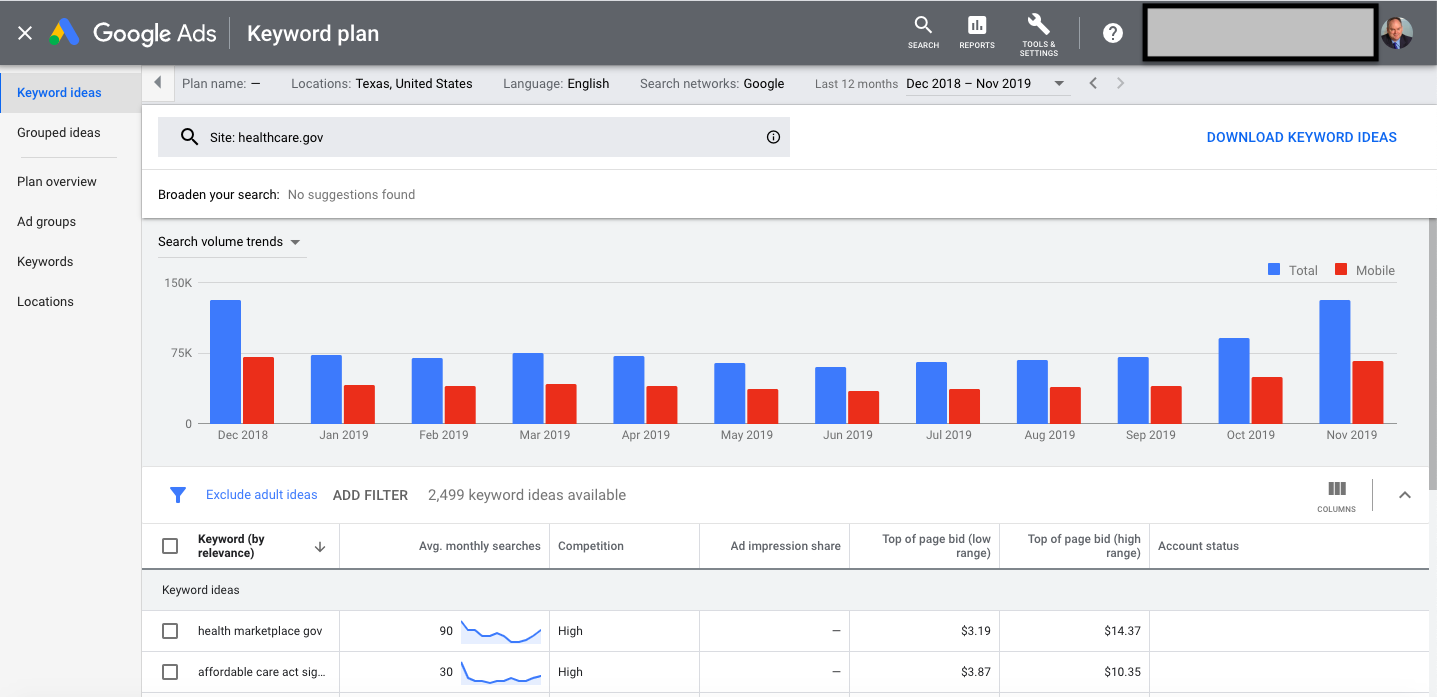Image resolution: width=1437 pixels, height=697 pixels.
Task: Open the date range dropdown
Action: tap(986, 84)
